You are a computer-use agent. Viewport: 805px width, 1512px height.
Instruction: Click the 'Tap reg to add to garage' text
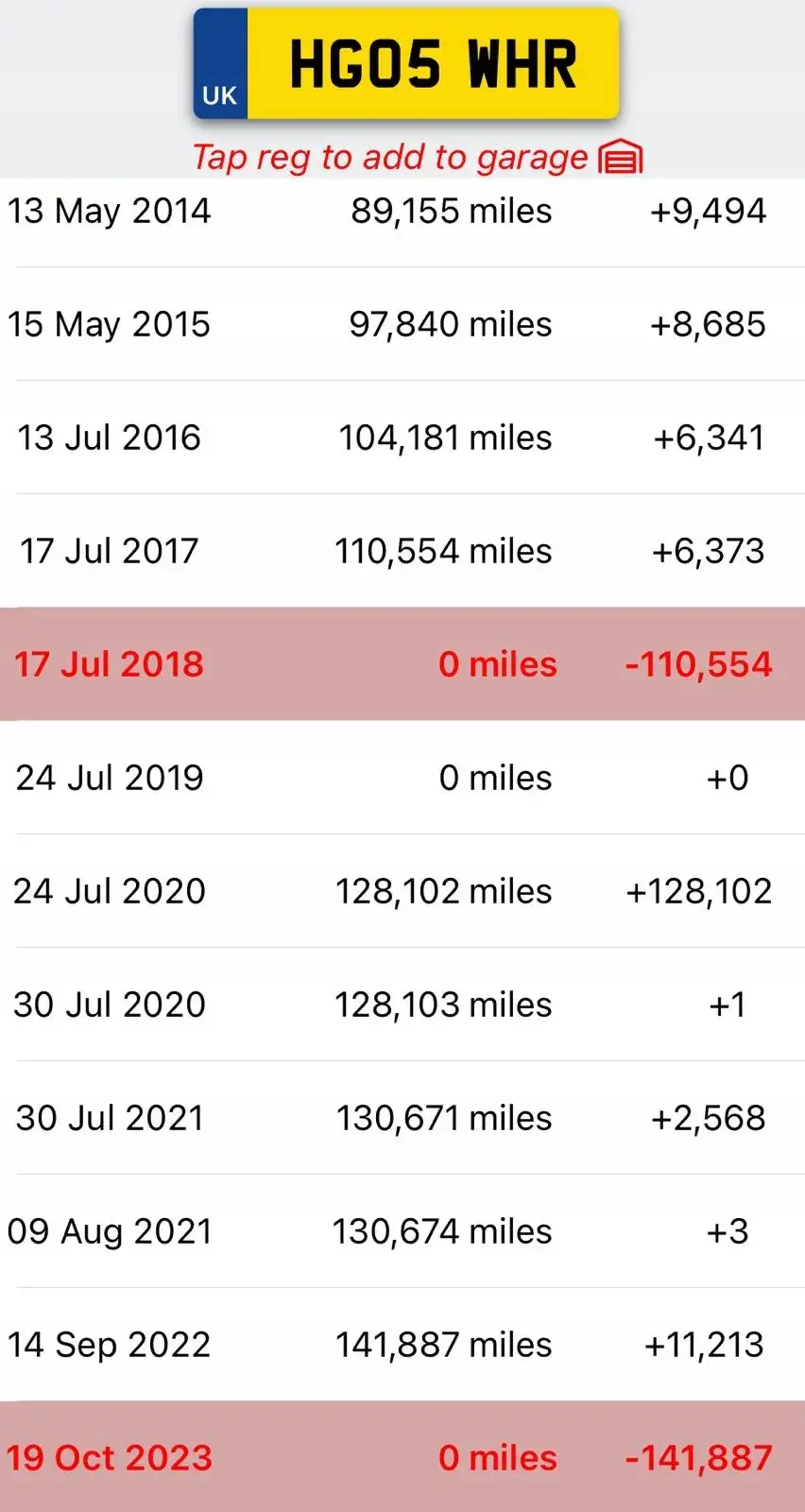389,158
